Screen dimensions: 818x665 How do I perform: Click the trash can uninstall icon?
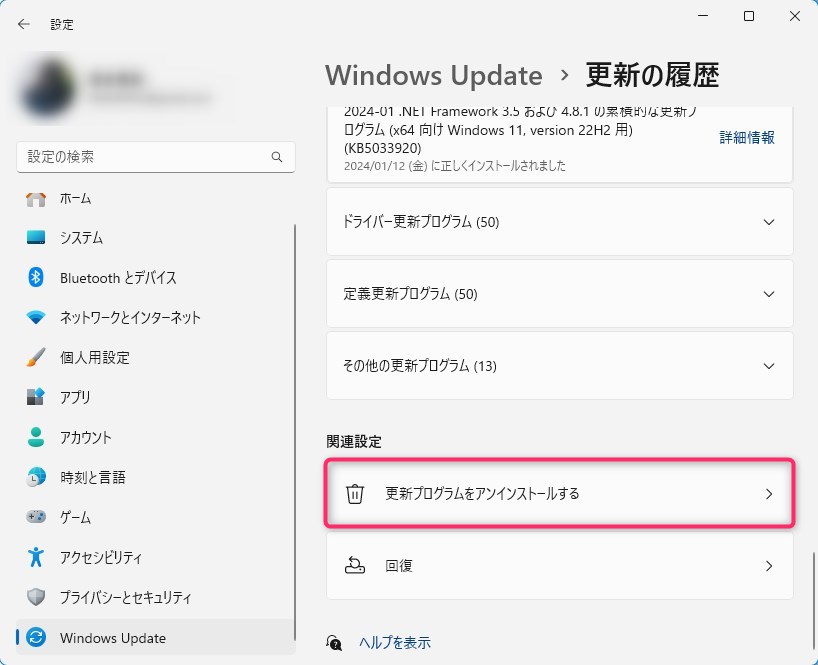tap(355, 494)
